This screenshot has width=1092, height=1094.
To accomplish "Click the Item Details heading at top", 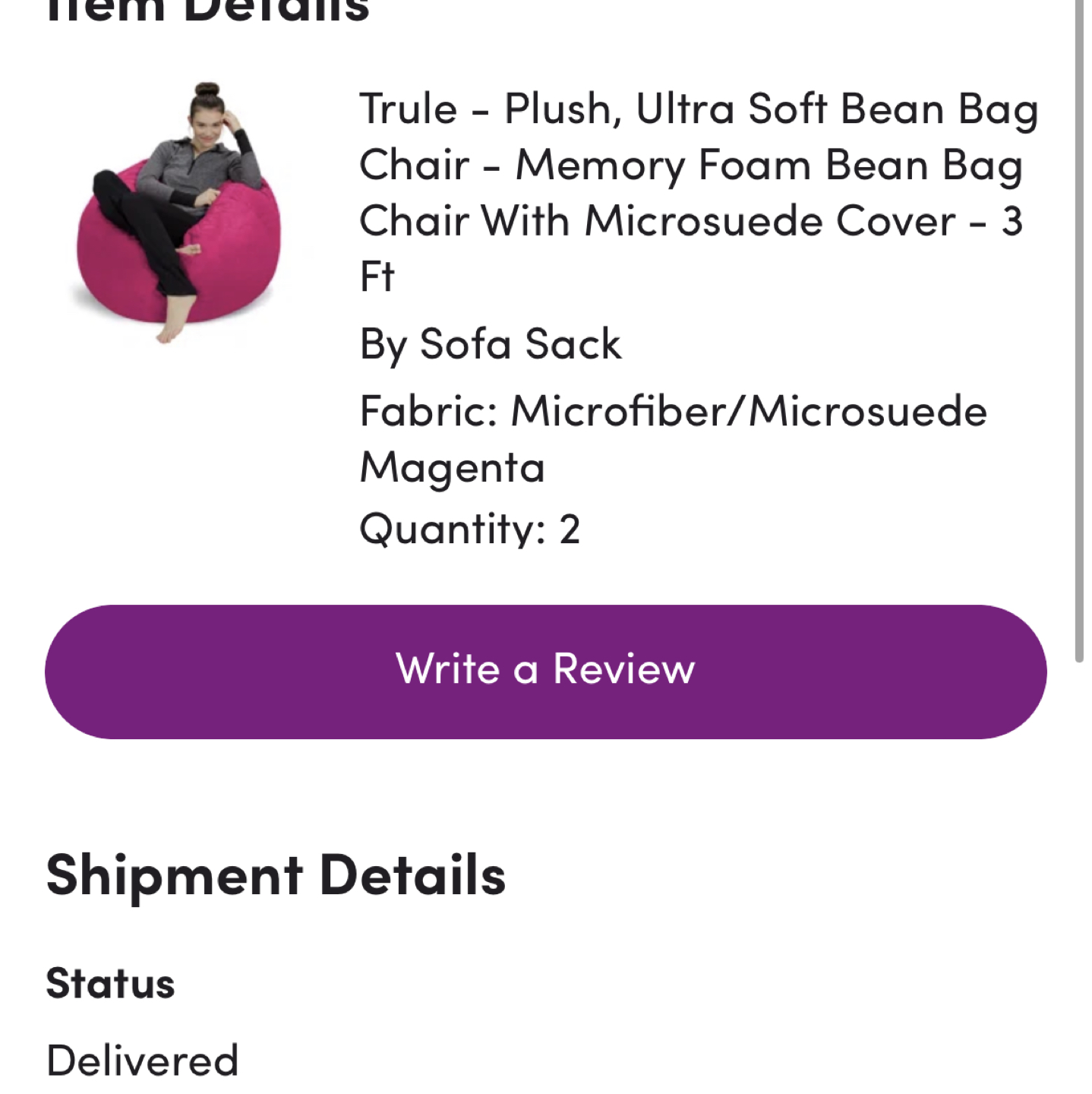I will pos(208,11).
